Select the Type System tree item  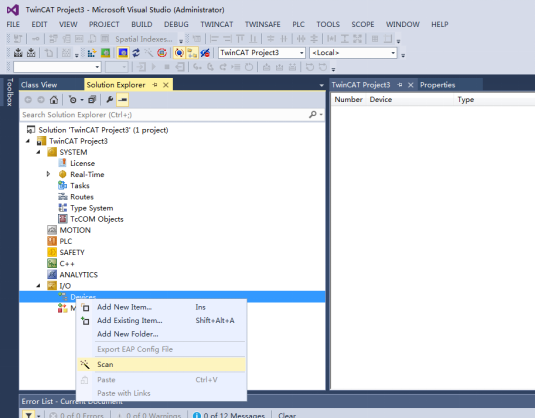[91, 208]
